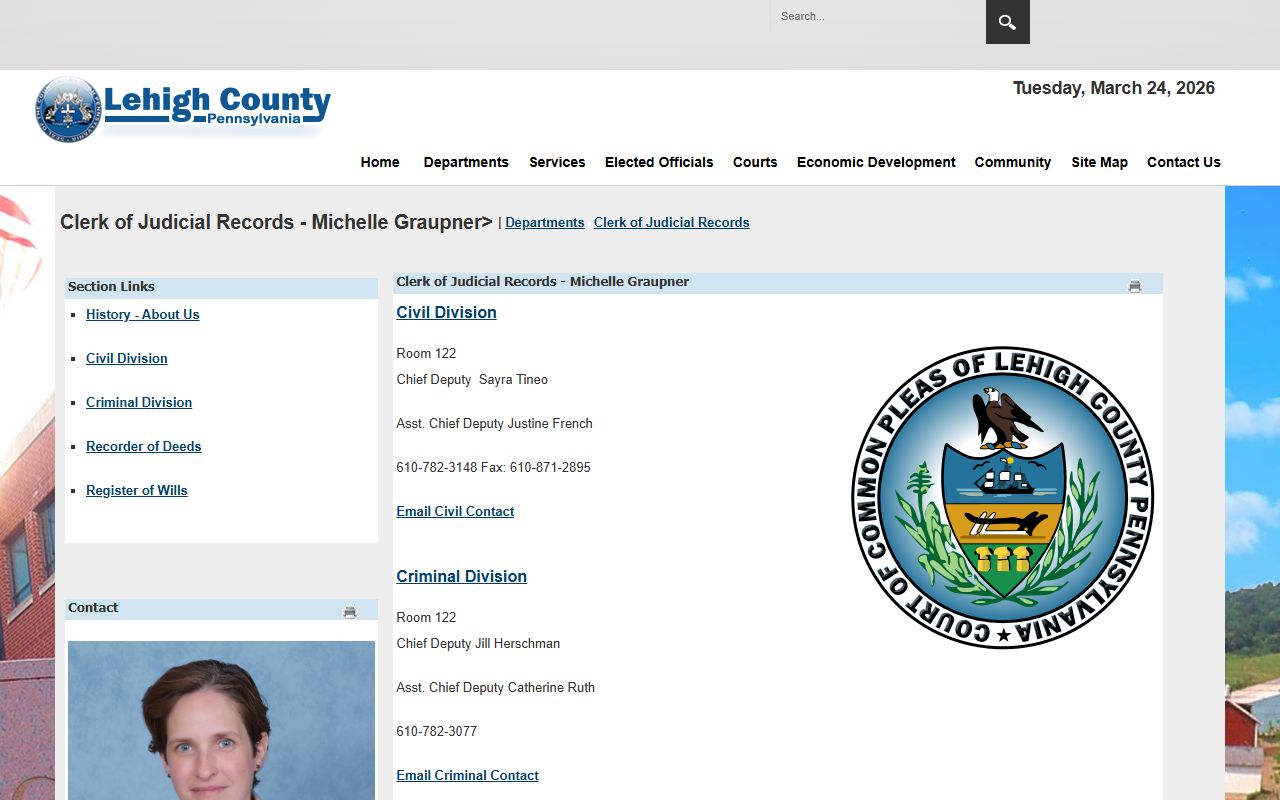Click text Asst. Chief Deputy Justine French
1280x800 pixels.
click(494, 423)
